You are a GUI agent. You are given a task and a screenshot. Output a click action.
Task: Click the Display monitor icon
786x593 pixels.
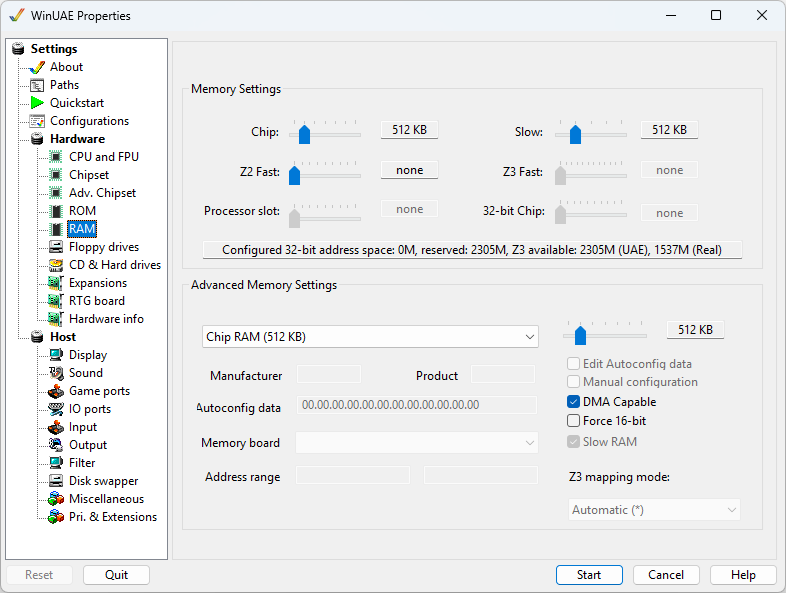[x=56, y=355]
